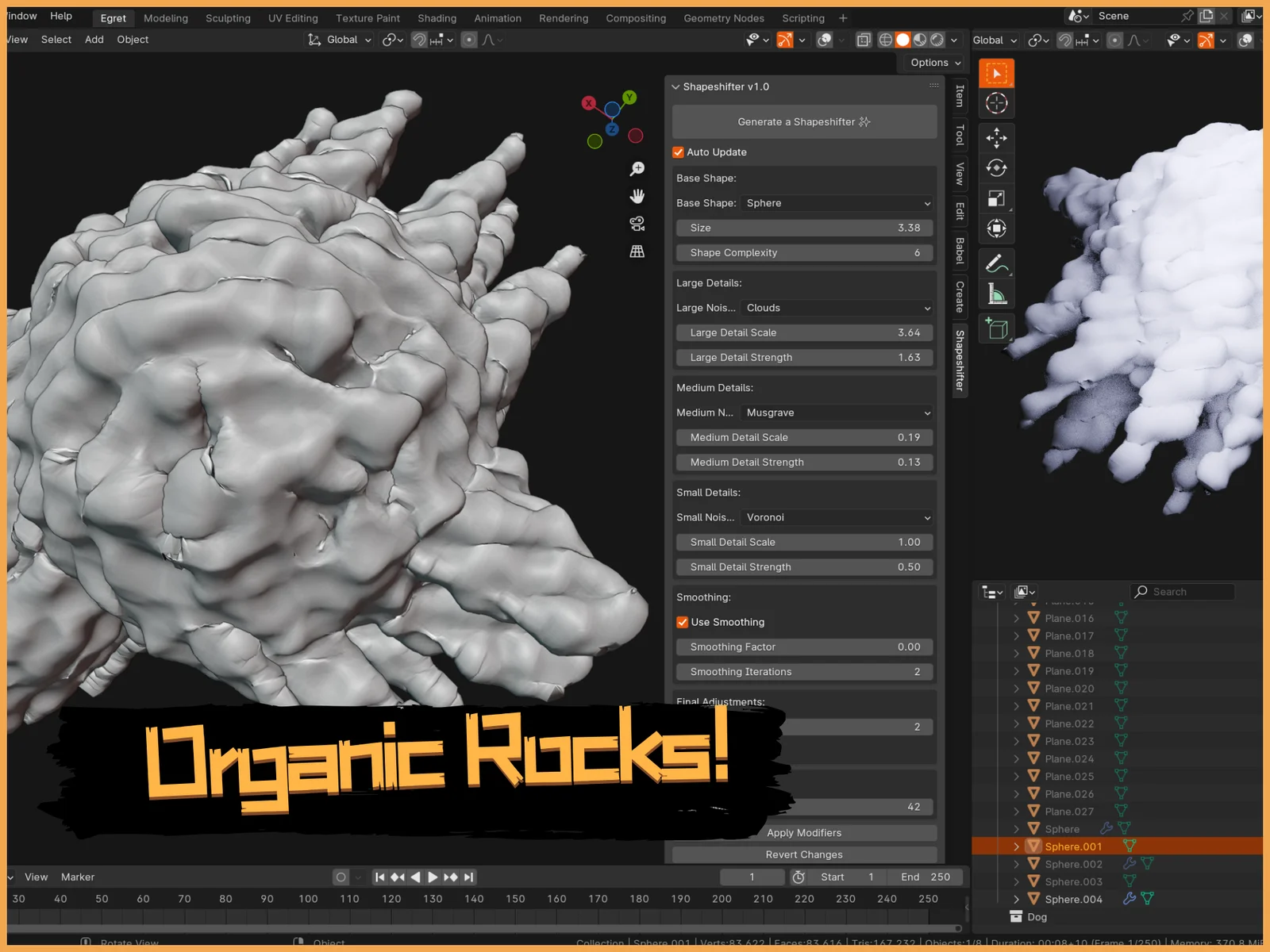Select the Rotate tool icon
This screenshot has height=952, width=1270.
[996, 168]
